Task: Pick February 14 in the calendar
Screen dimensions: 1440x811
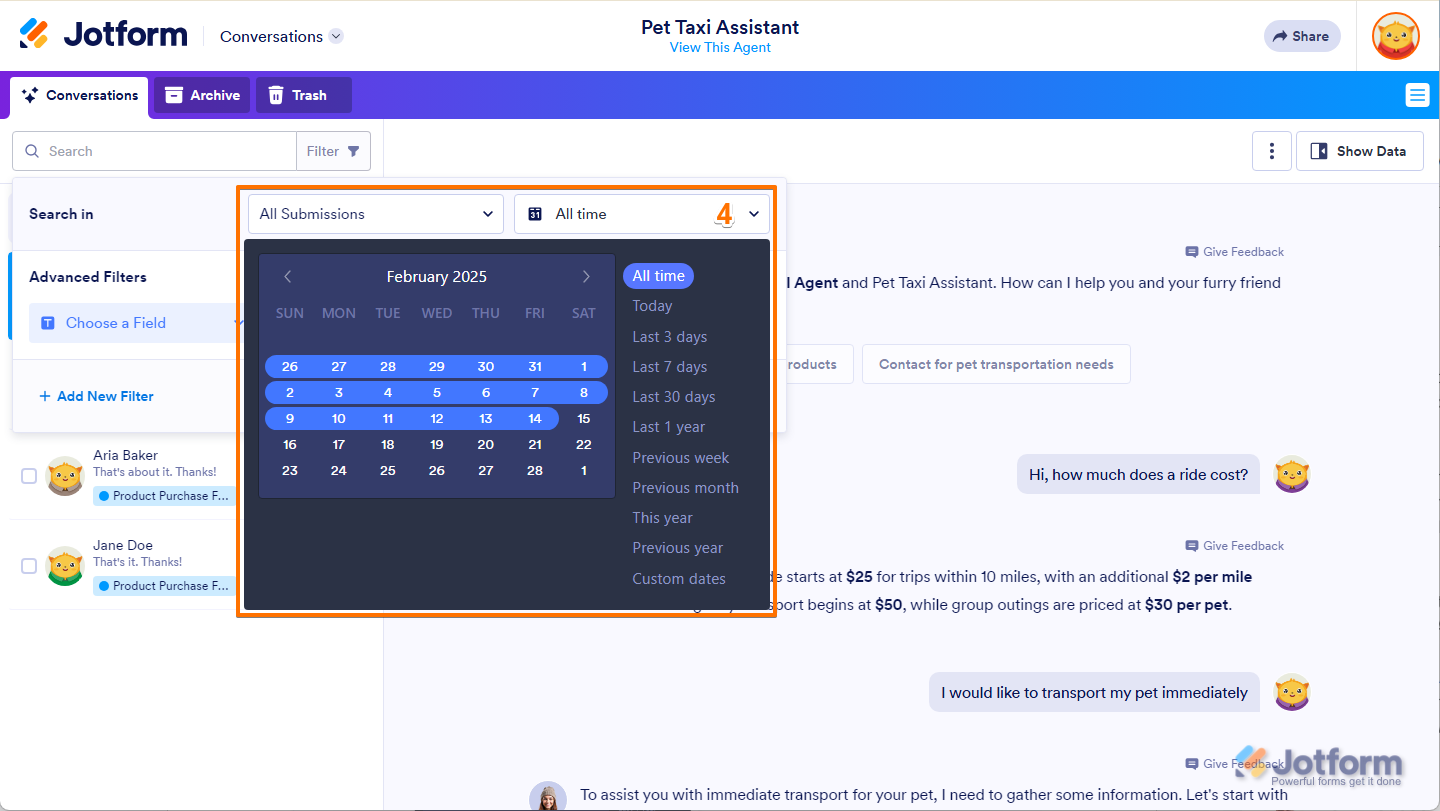Action: pyautogui.click(x=535, y=419)
